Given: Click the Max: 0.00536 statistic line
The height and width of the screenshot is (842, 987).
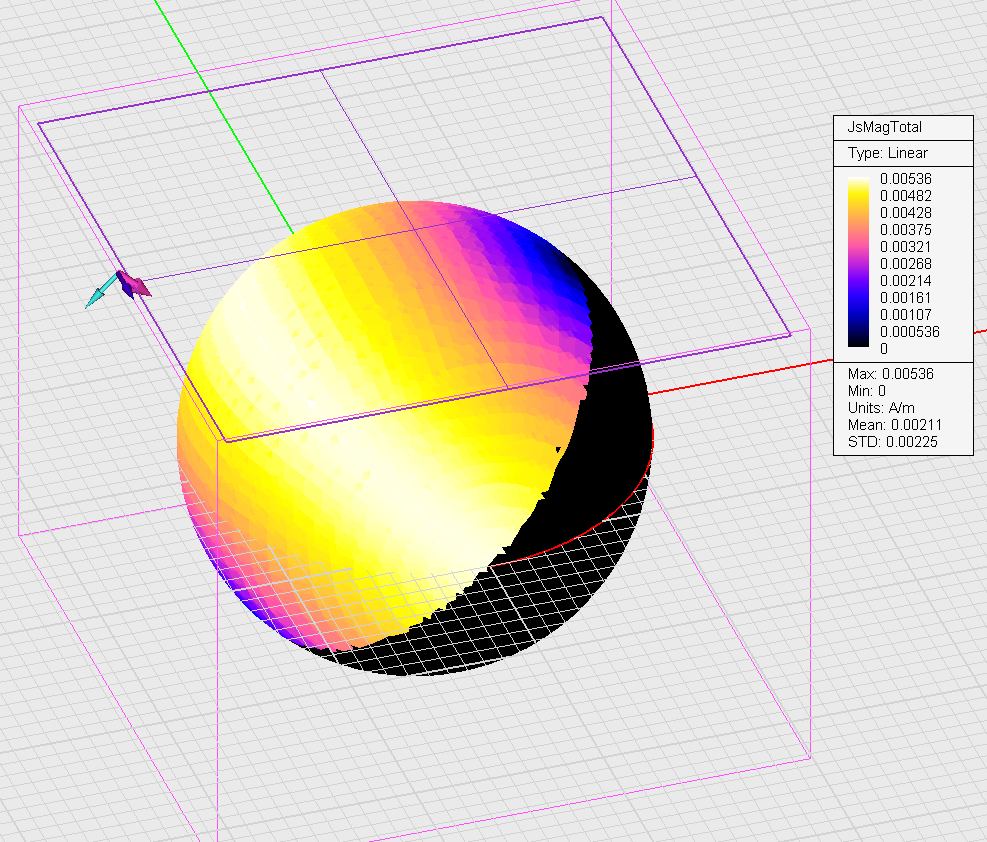Looking at the screenshot, I should [890, 374].
